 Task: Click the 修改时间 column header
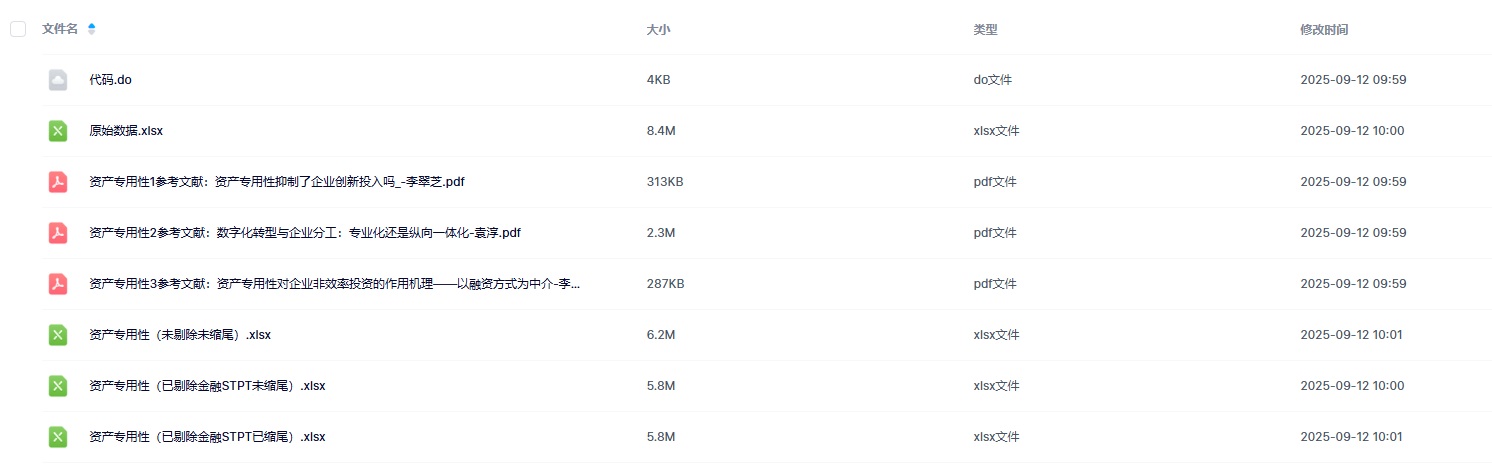point(1324,30)
